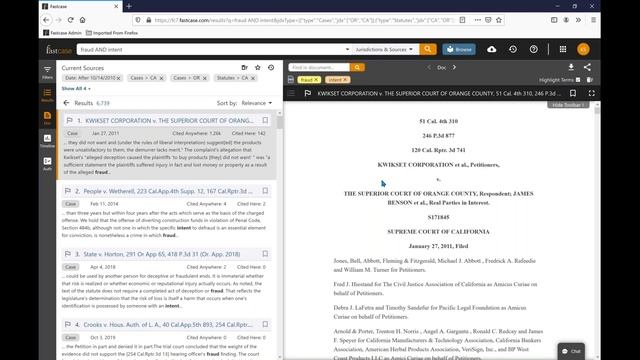Toggle flag on result 3 State v. Horton
This screenshot has height=360, width=640.
[68, 254]
